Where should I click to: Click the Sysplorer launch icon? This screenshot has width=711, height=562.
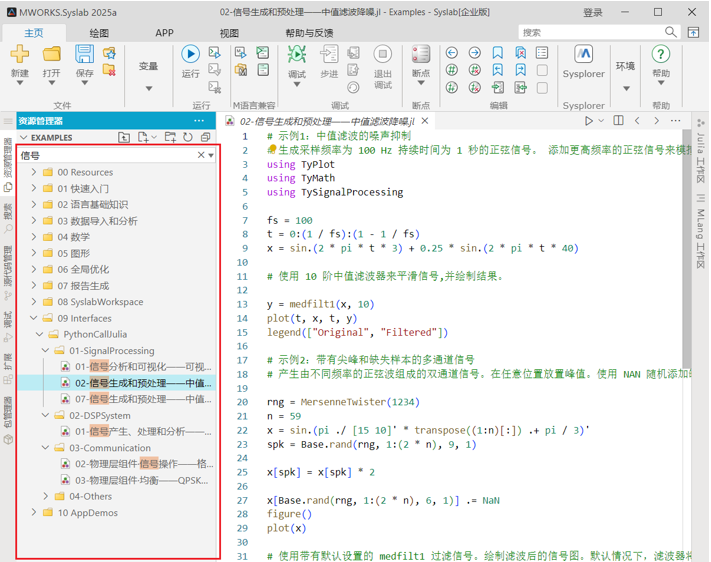(x=584, y=54)
